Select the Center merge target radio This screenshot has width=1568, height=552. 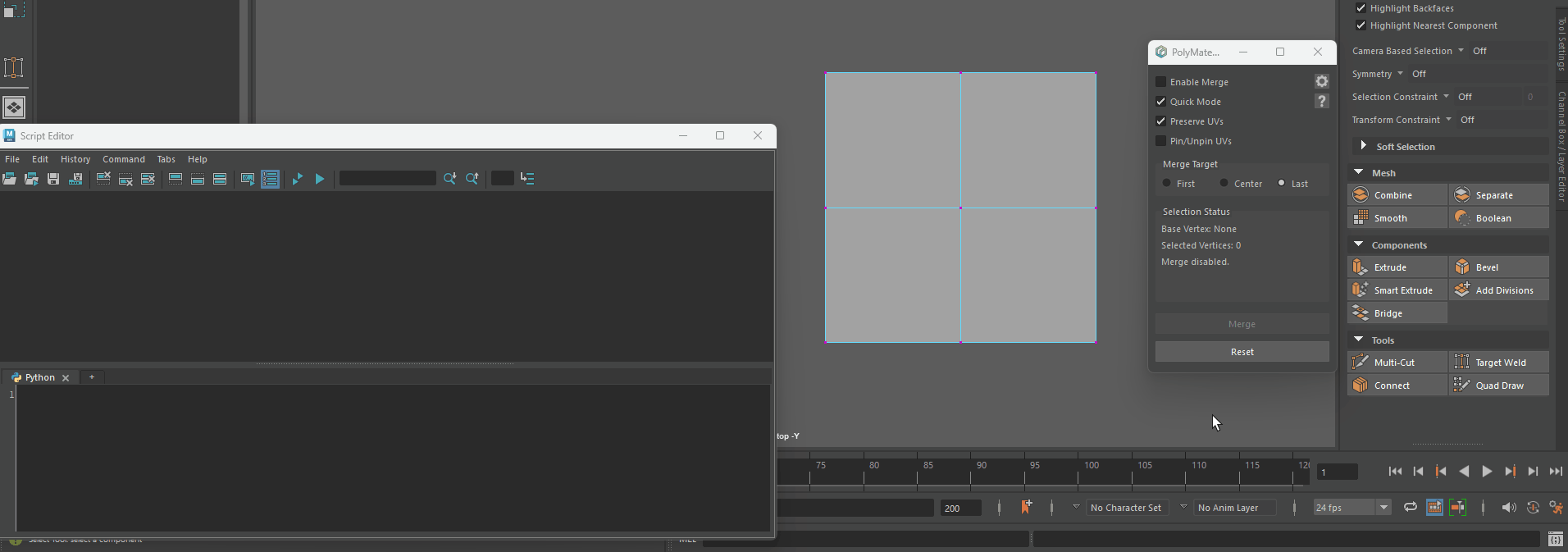tap(1224, 184)
